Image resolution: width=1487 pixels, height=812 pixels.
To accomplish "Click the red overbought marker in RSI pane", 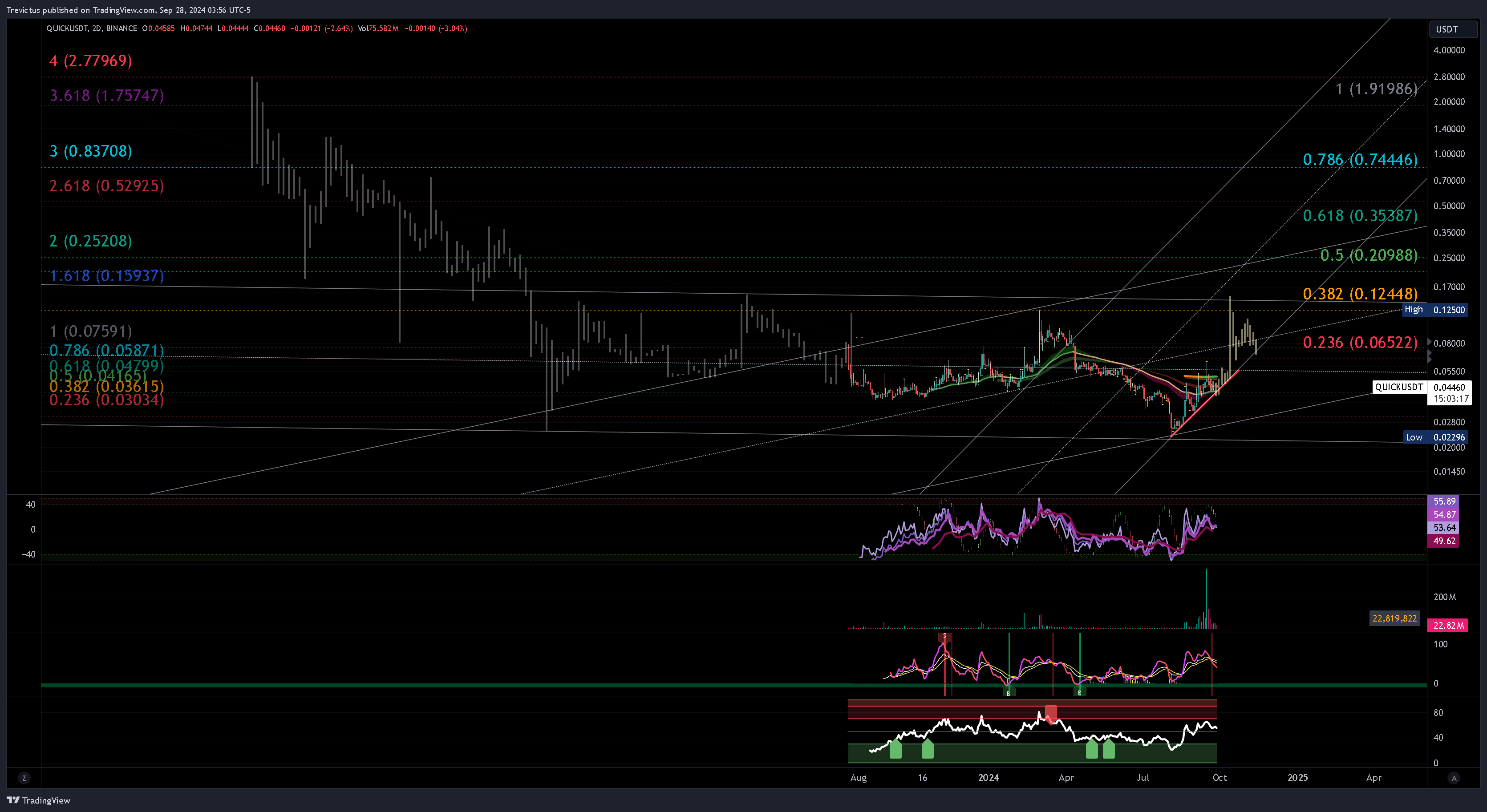I will click(x=1050, y=714).
